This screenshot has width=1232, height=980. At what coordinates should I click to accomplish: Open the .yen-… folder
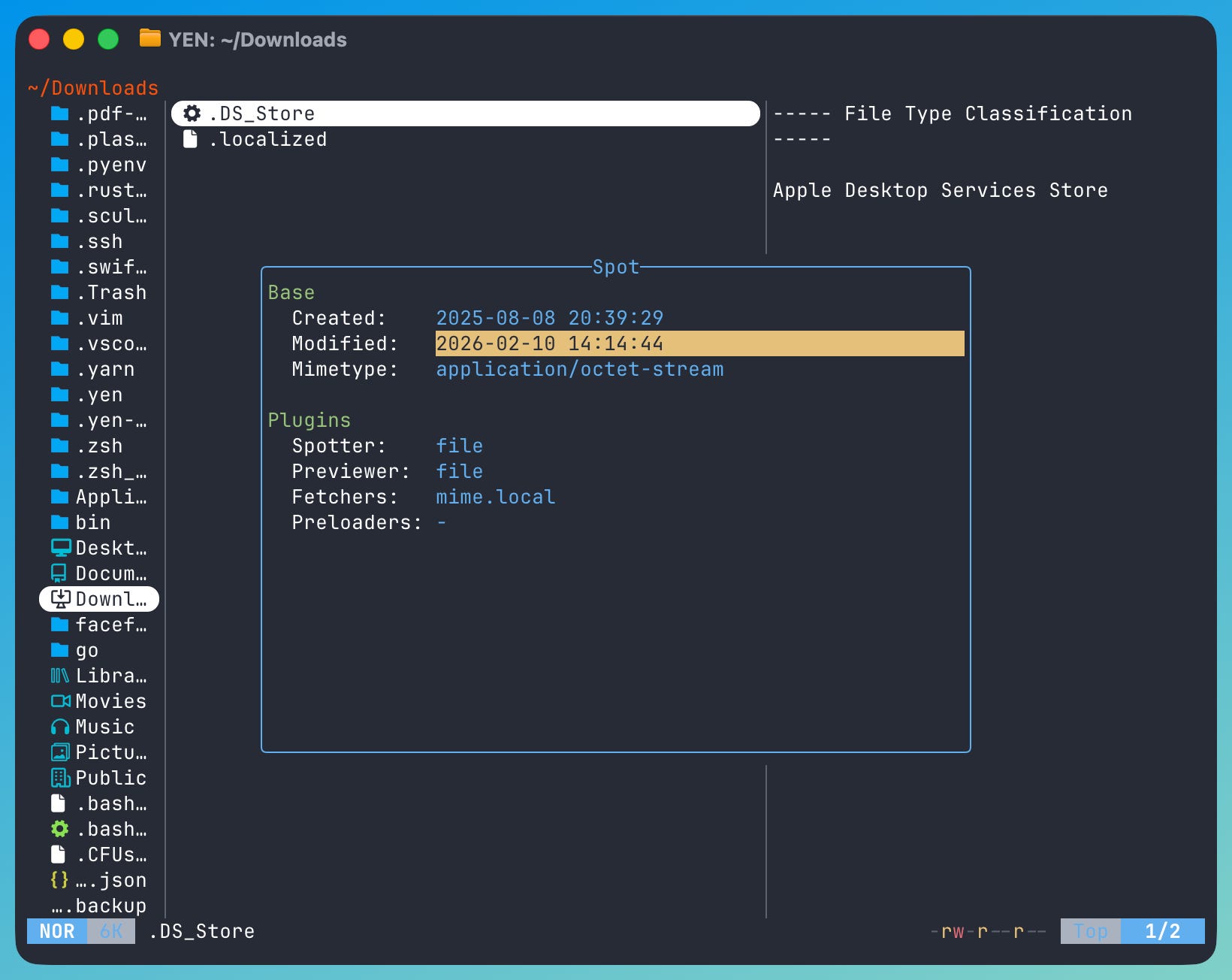[99, 420]
